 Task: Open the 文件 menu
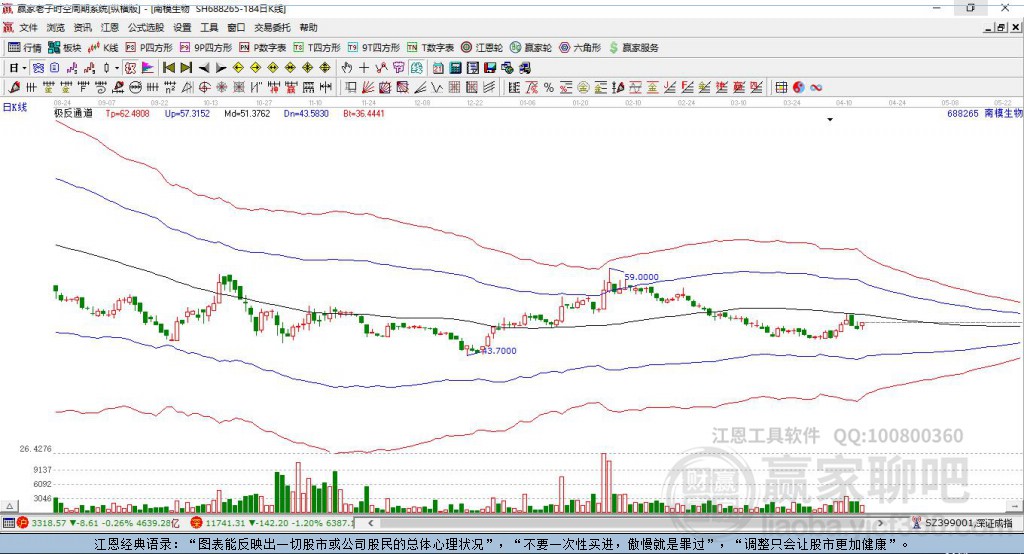28,27
